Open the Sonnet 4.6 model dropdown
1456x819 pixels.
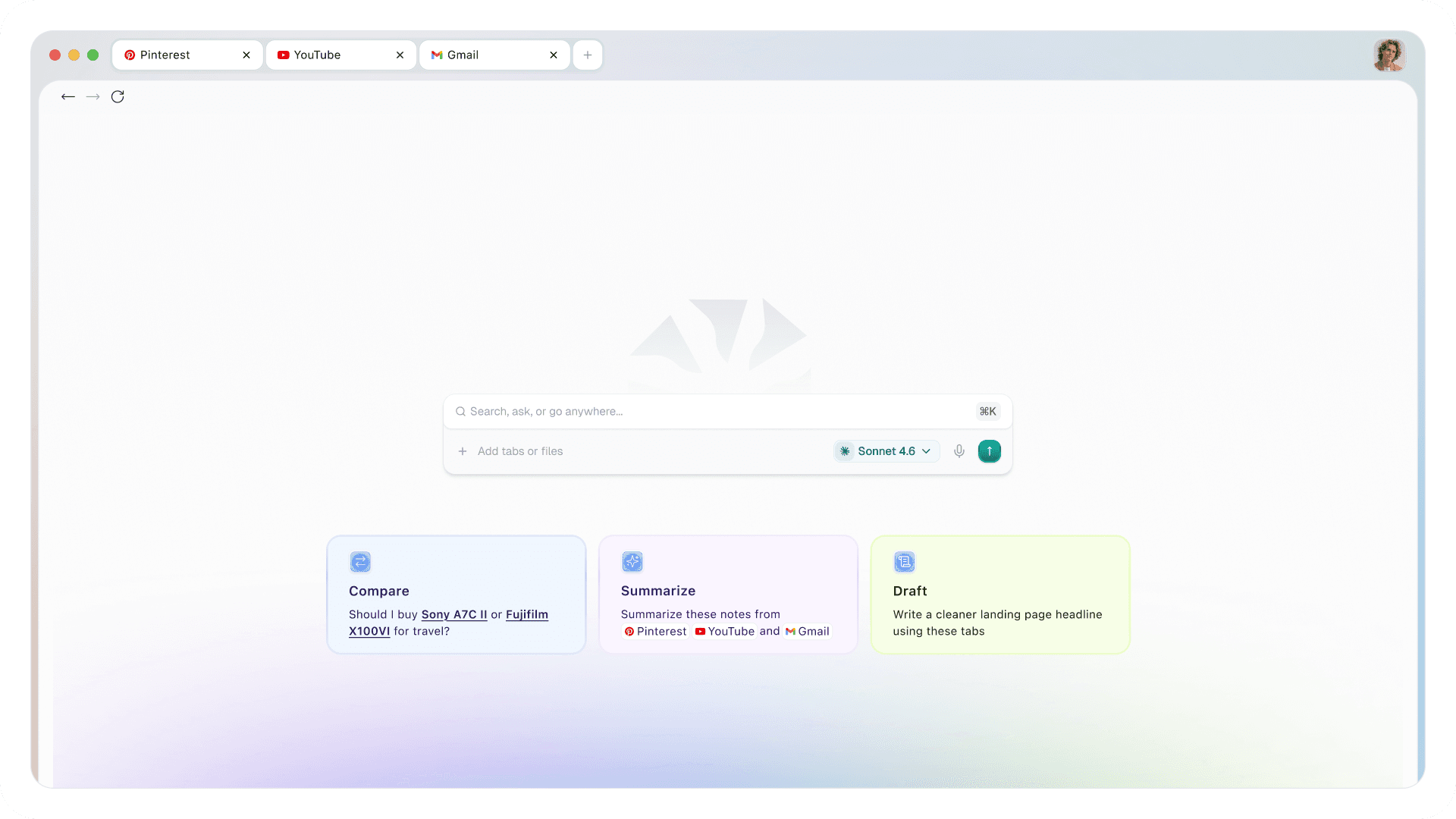click(886, 451)
